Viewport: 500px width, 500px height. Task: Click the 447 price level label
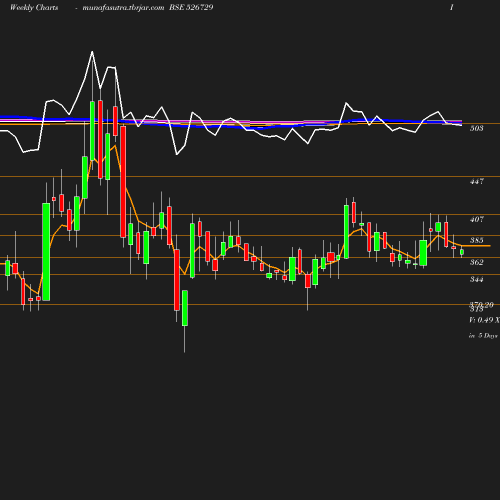click(x=477, y=182)
